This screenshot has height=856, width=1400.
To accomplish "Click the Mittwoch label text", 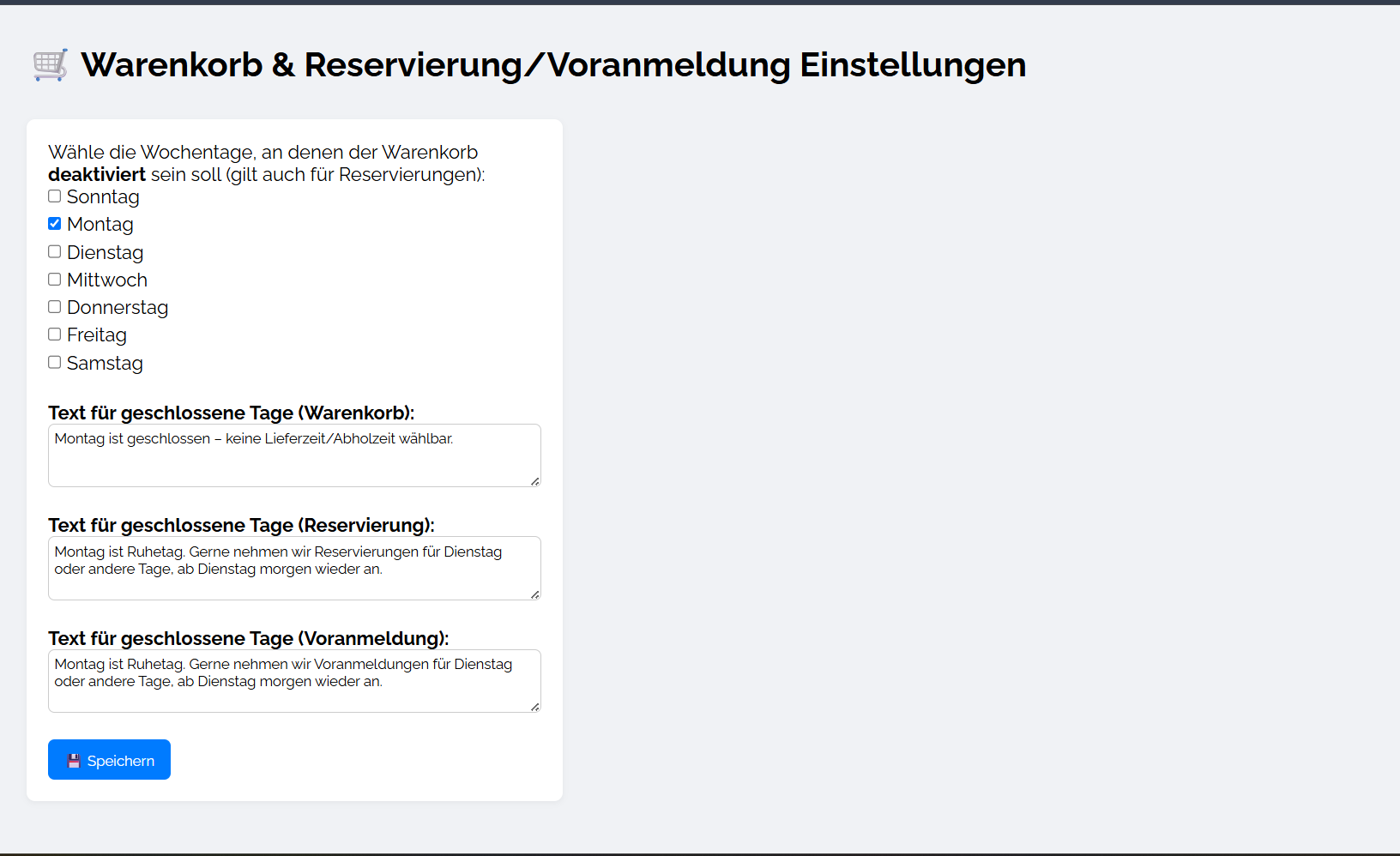I will pos(107,280).
